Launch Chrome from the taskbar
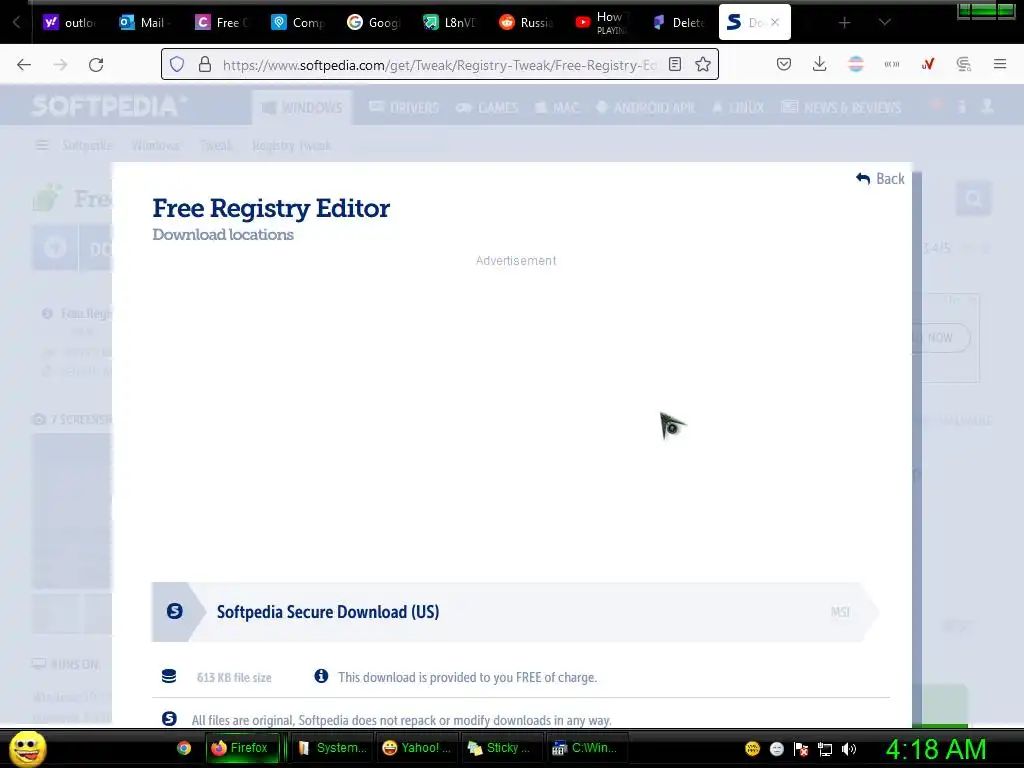 tap(184, 748)
